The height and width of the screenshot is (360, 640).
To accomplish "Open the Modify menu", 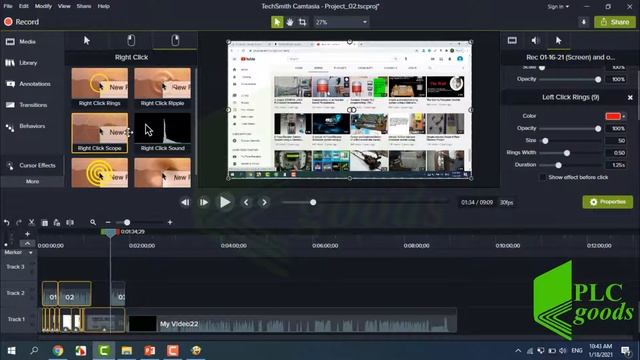I will pyautogui.click(x=43, y=6).
